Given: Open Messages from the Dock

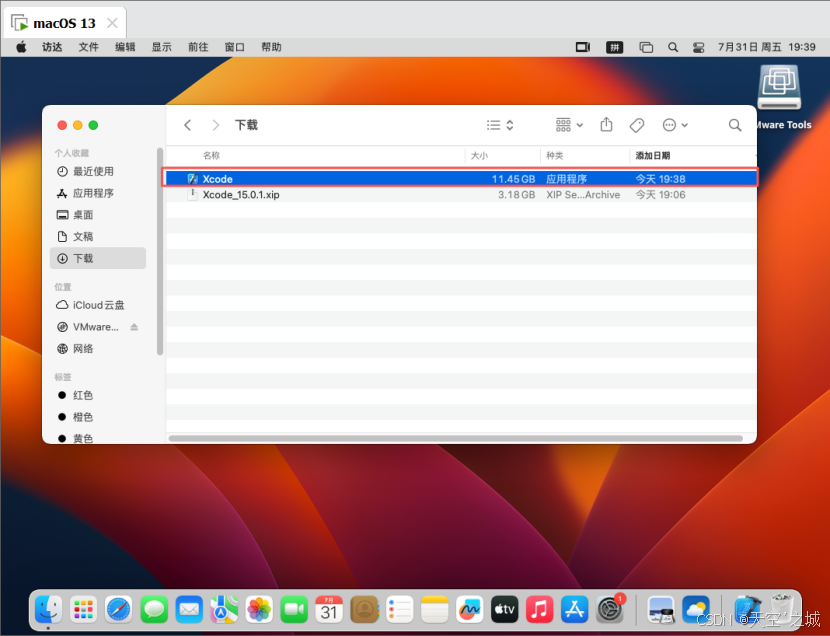Looking at the screenshot, I should 154,610.
